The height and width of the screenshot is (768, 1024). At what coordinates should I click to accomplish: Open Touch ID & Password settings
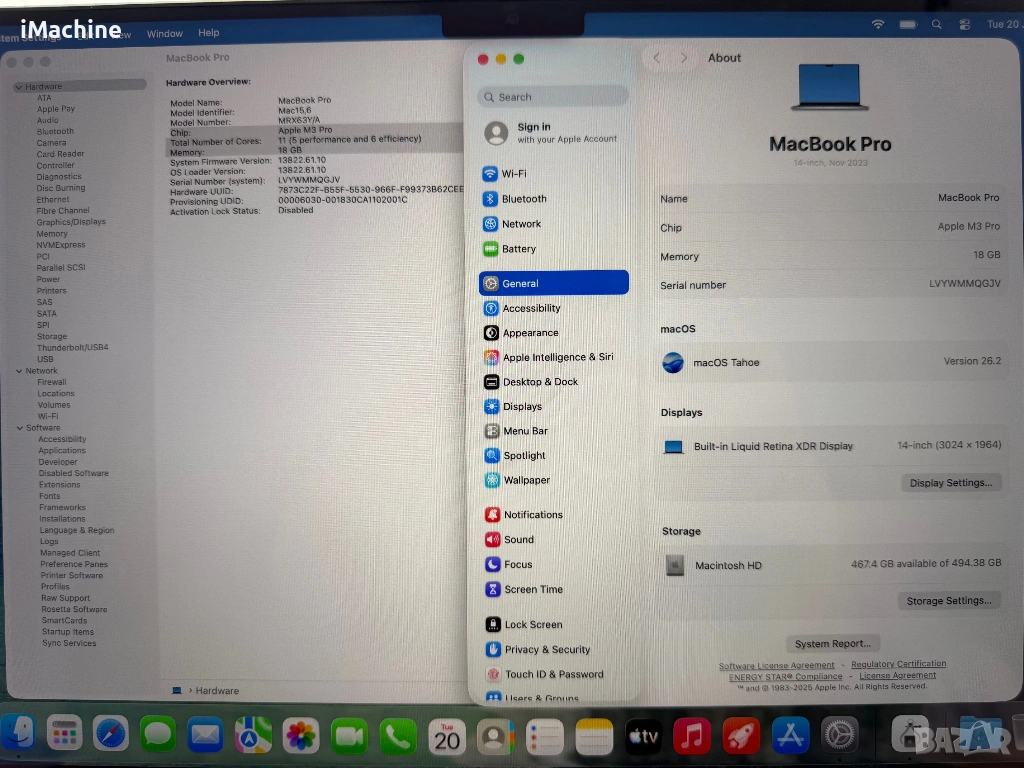pos(553,675)
